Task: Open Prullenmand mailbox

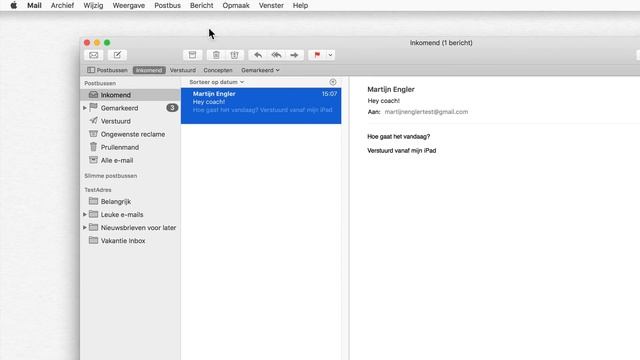Action: click(130, 147)
